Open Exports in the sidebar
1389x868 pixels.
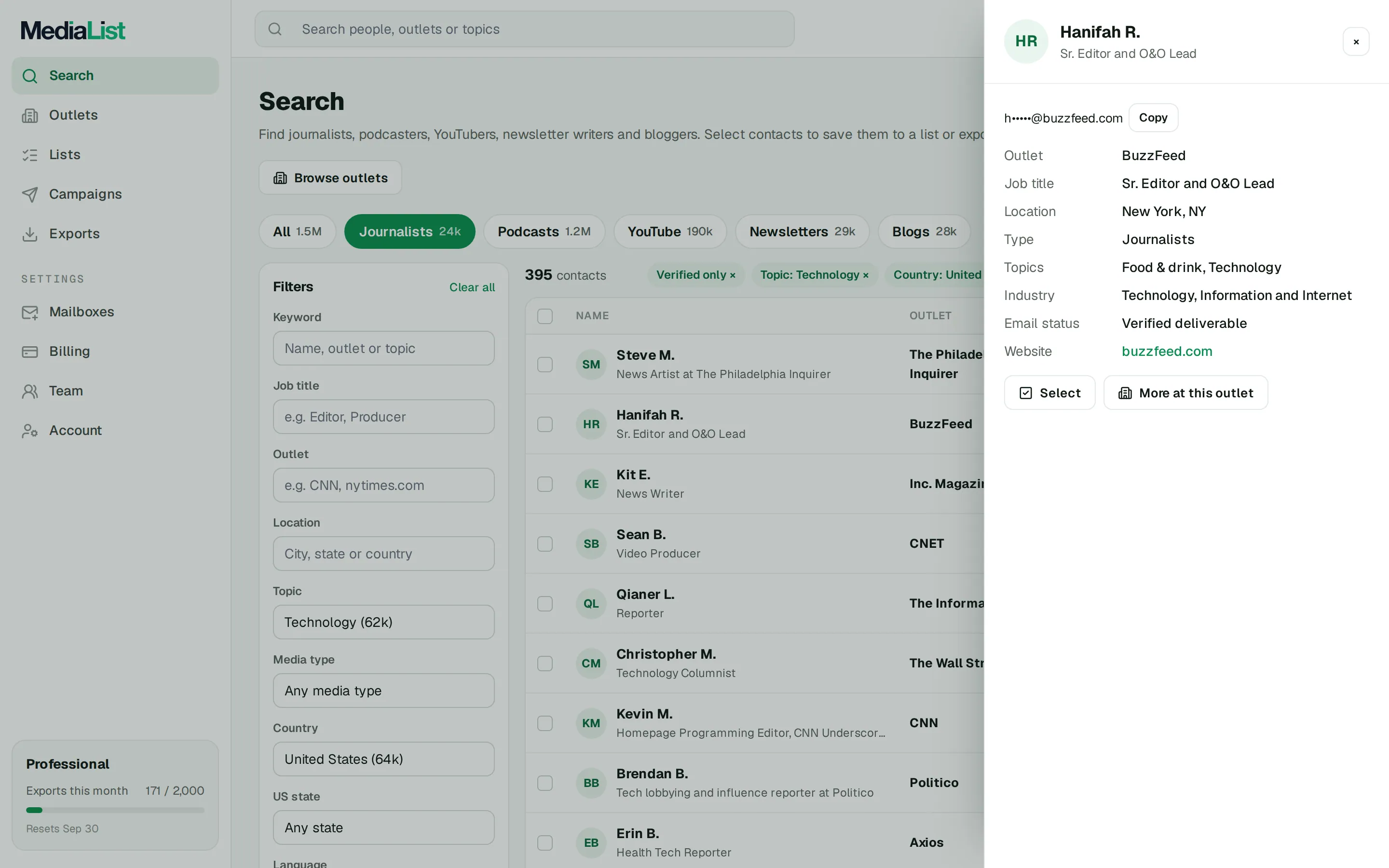115,234
